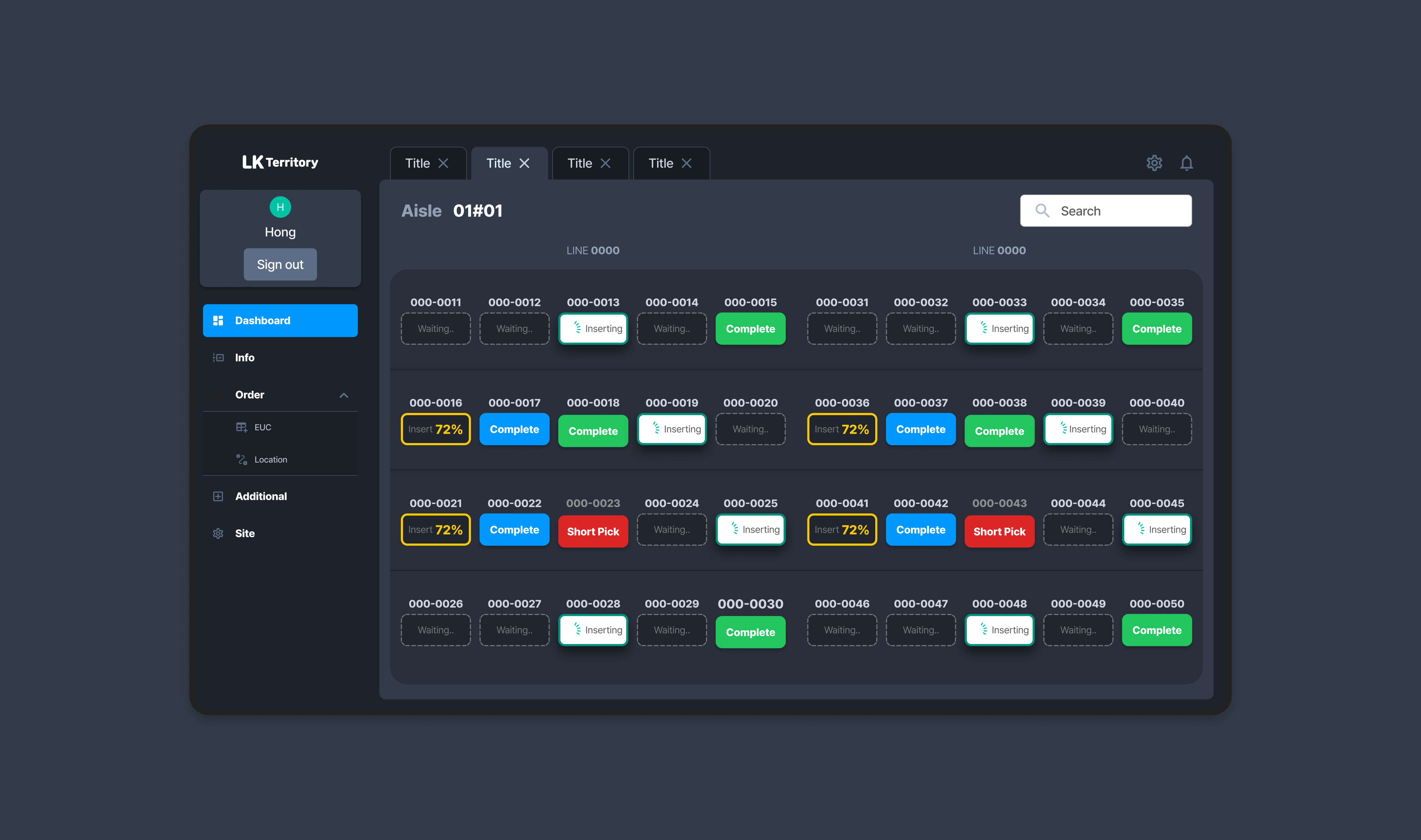Switch to the fourth Title tab
The height and width of the screenshot is (840, 1421).
pyautogui.click(x=671, y=163)
